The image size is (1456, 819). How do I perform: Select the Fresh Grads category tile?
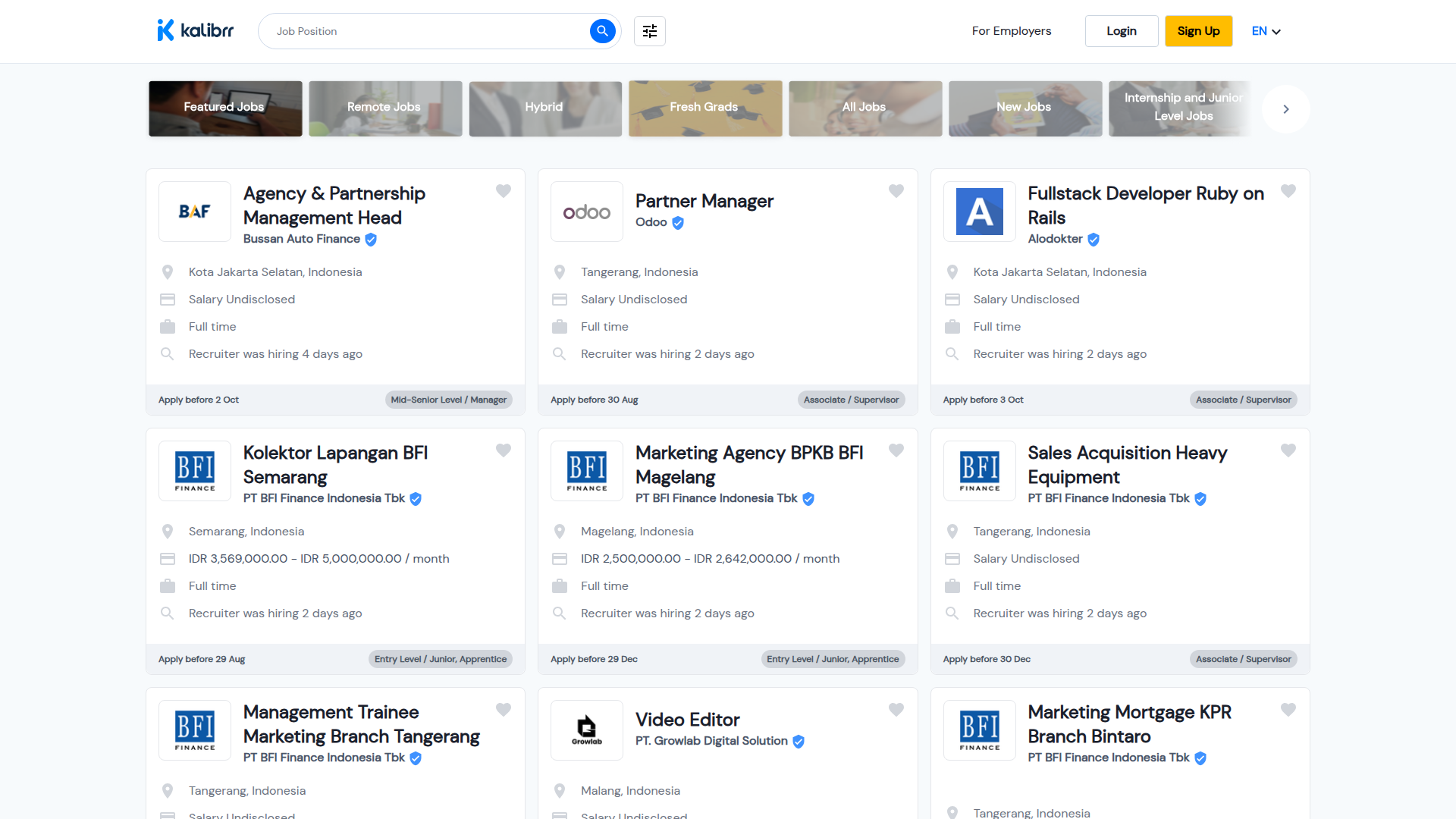705,108
